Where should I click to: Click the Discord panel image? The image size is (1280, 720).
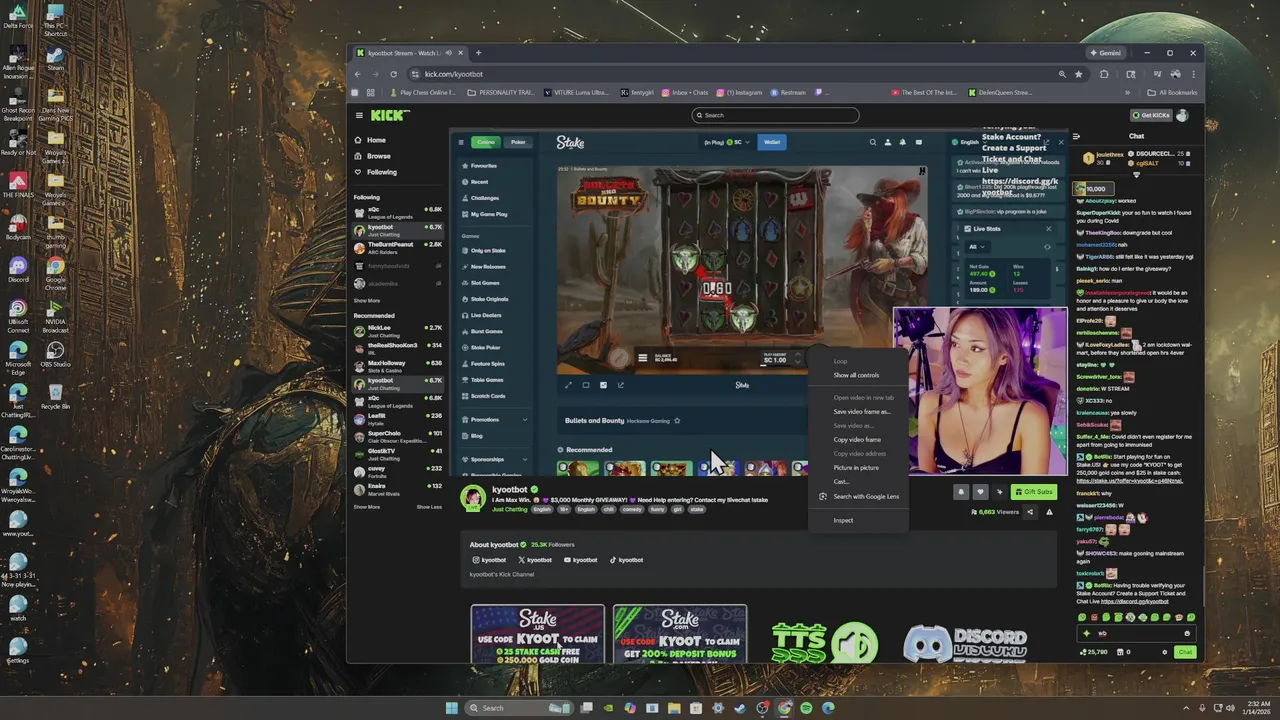(965, 644)
